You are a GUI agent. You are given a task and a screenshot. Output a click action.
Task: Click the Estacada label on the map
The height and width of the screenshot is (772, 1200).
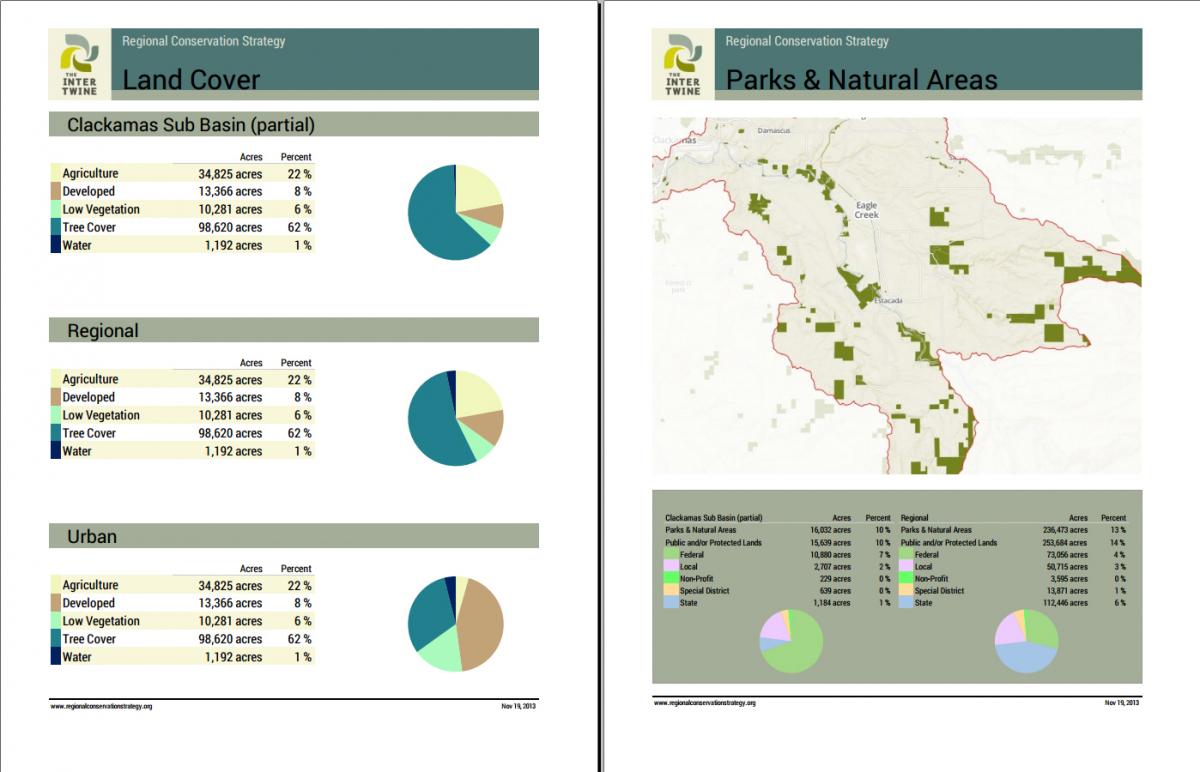[888, 300]
